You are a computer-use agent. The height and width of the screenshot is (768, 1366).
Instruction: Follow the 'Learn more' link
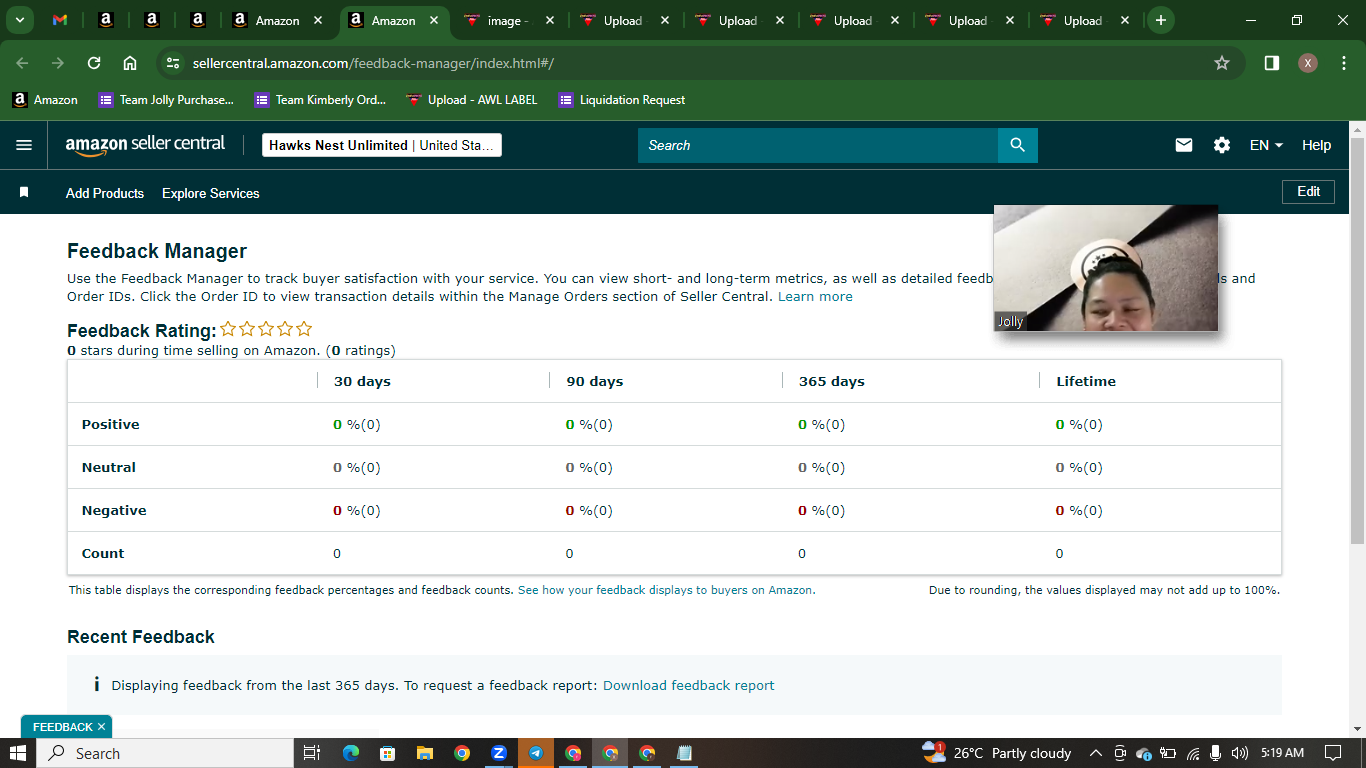(x=815, y=296)
